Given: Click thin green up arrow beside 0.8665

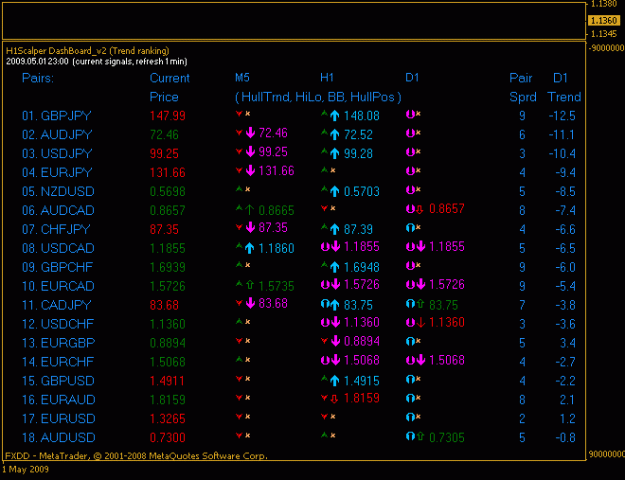Looking at the screenshot, I should (250, 209).
